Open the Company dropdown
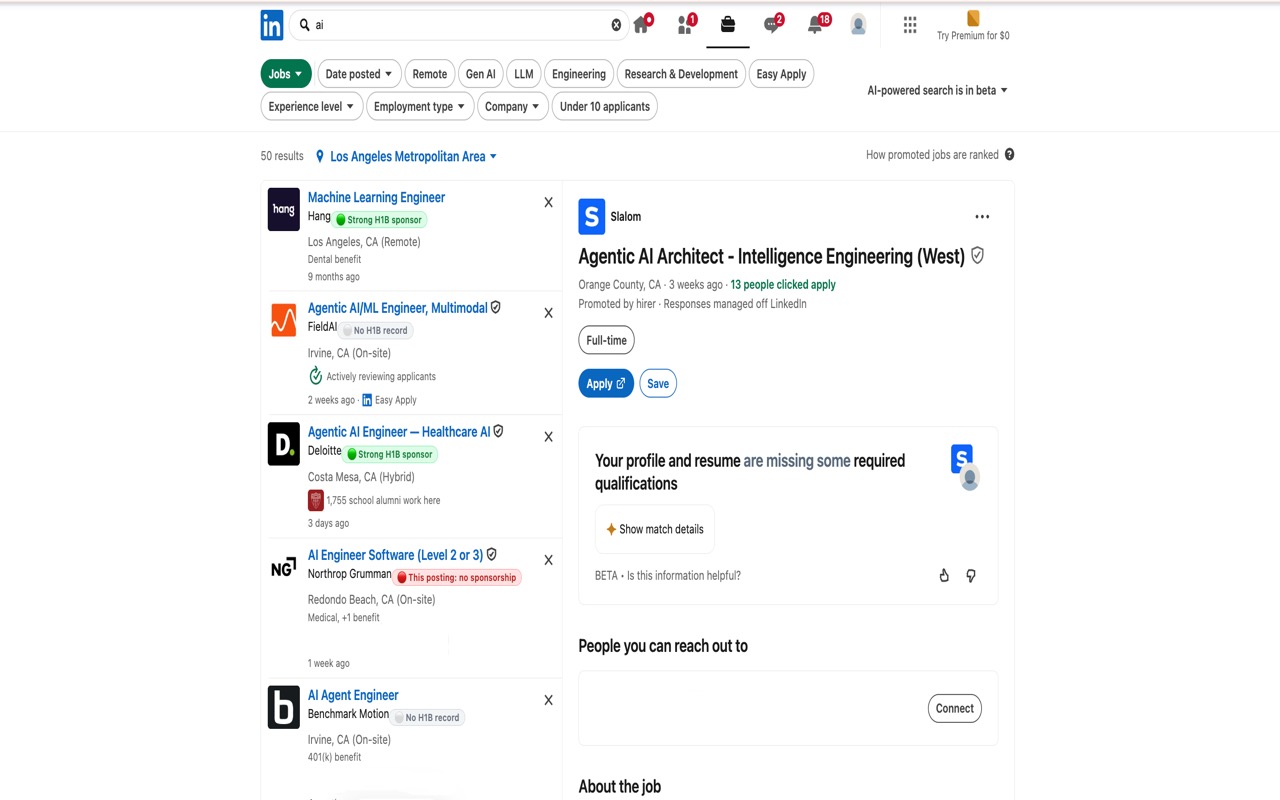This screenshot has height=800, width=1280. tap(512, 106)
